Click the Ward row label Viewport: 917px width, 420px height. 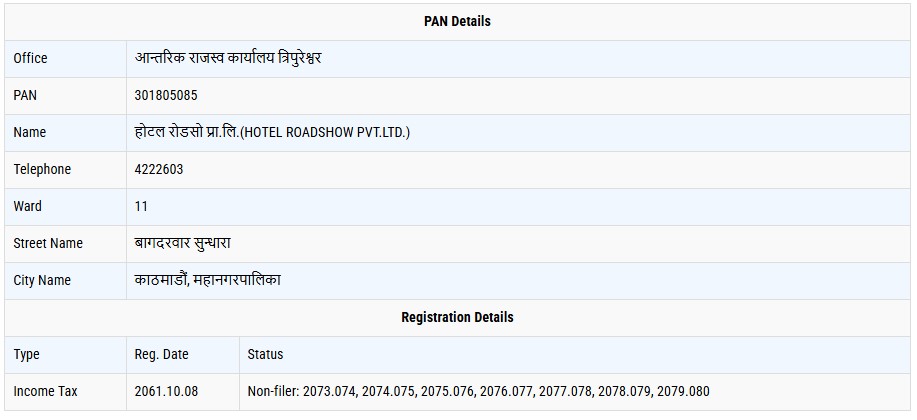28,206
